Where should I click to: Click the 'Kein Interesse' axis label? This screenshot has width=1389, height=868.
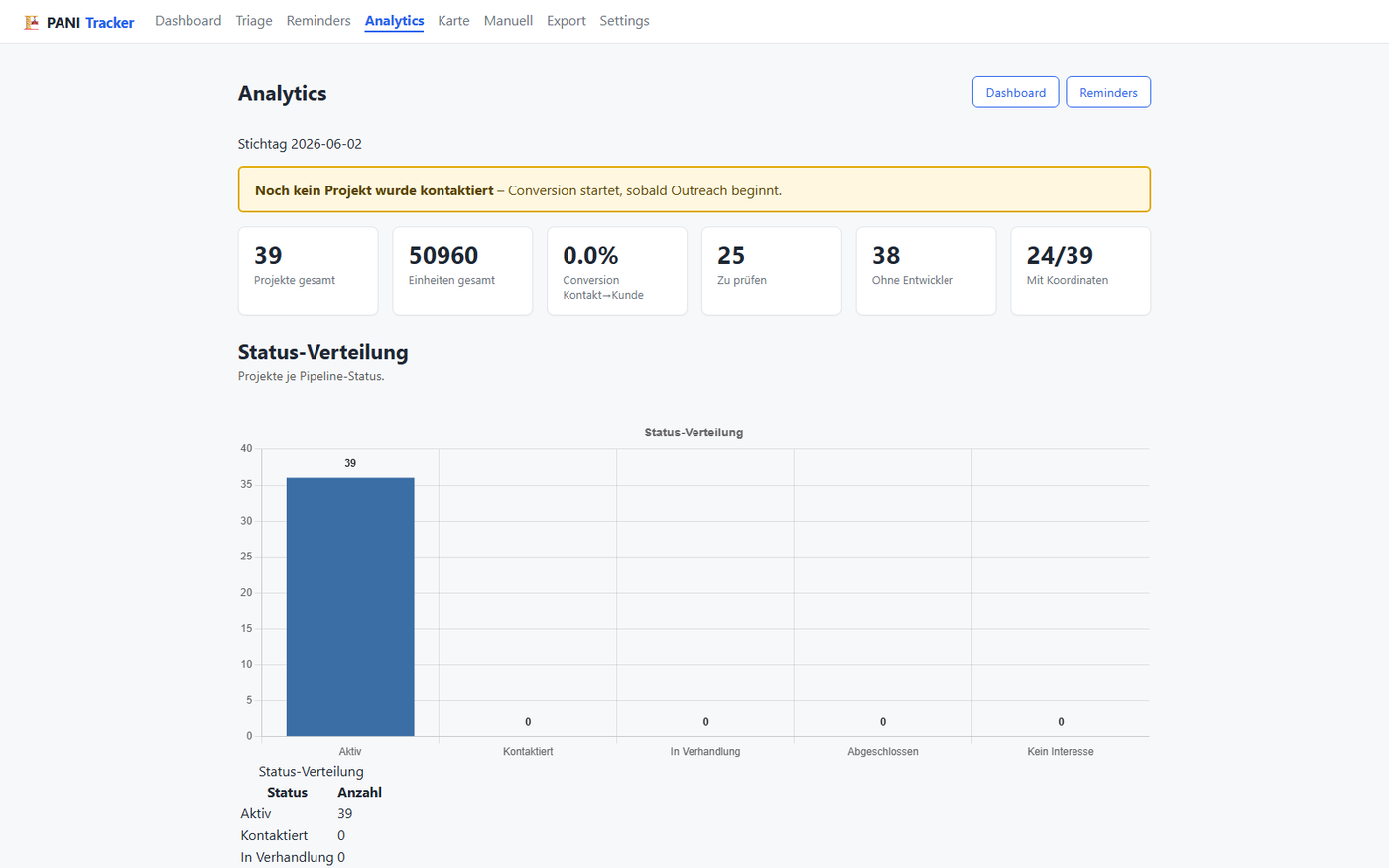tap(1061, 752)
